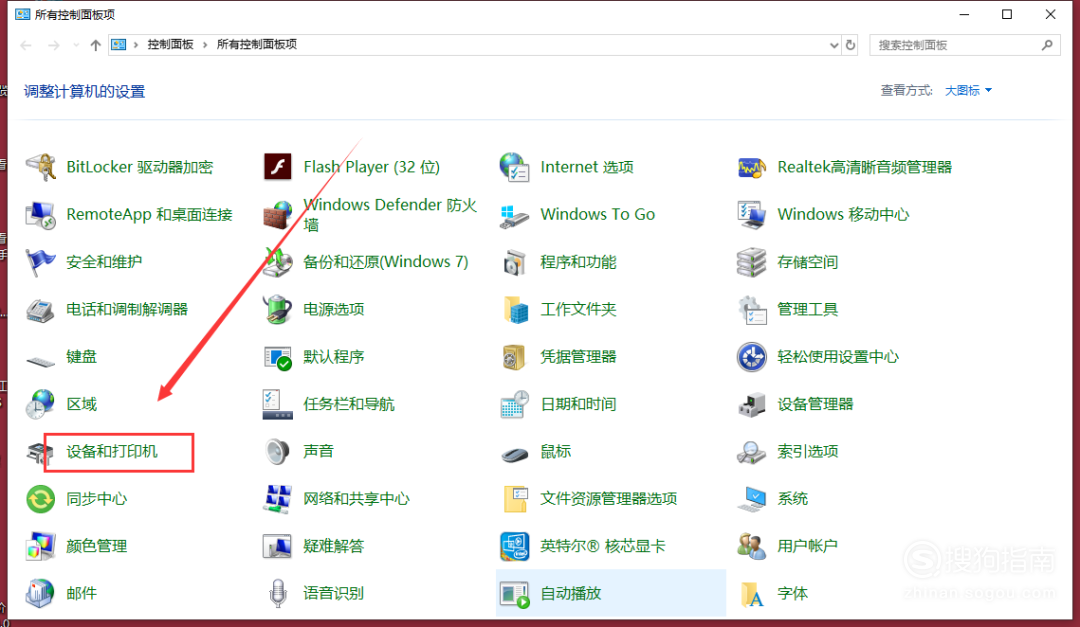This screenshot has width=1080, height=627.
Task: Open the Flash Player (32 位) icon
Action: click(x=278, y=167)
